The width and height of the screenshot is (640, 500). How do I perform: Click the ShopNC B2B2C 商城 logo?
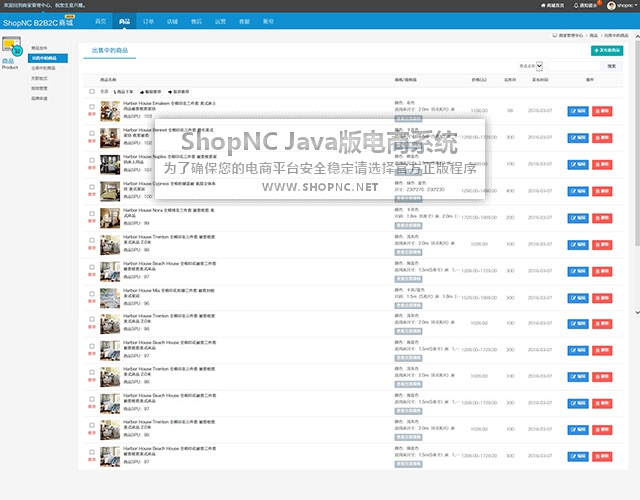click(38, 22)
